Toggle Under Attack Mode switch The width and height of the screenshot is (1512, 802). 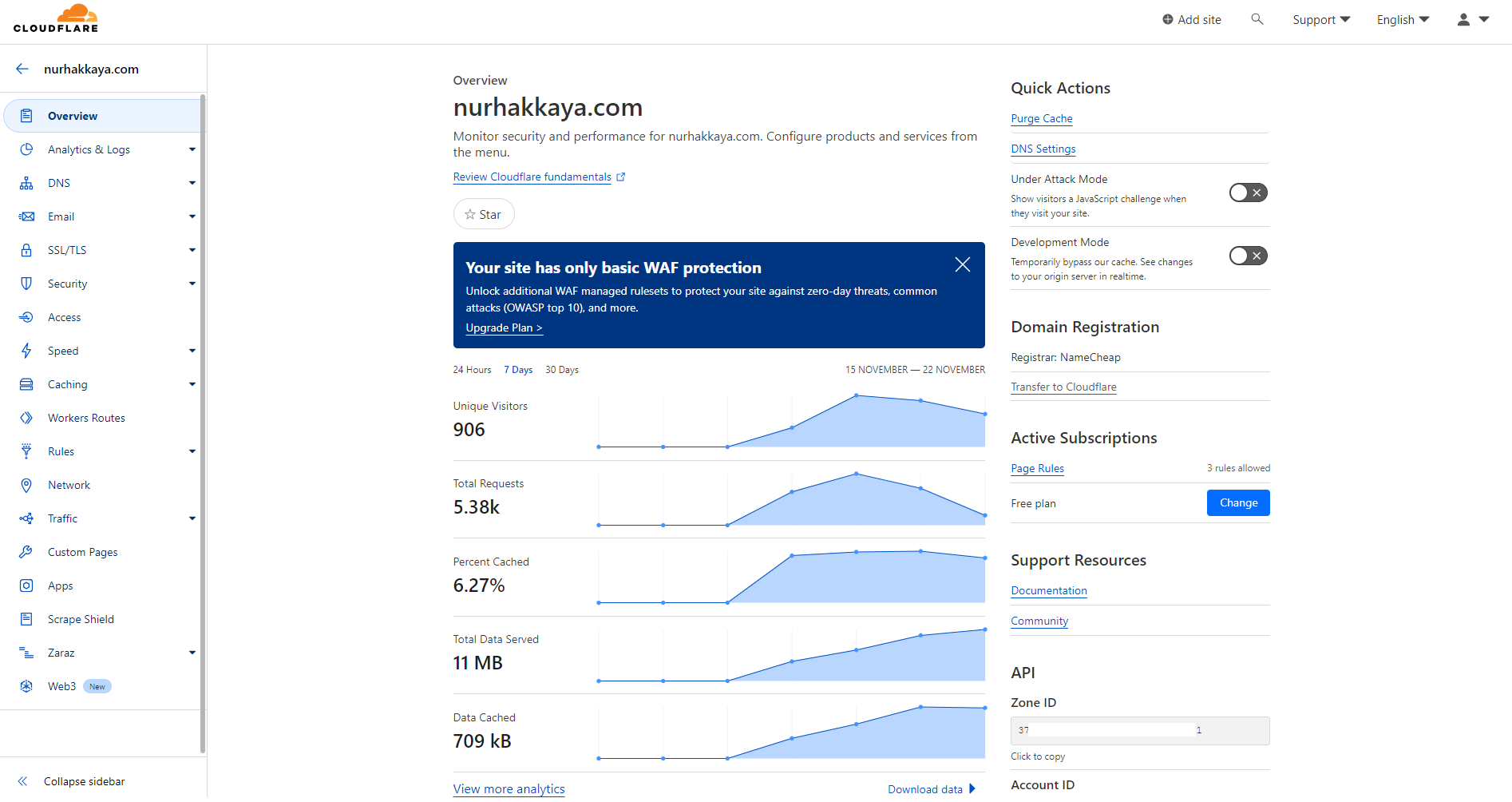pyautogui.click(x=1248, y=193)
